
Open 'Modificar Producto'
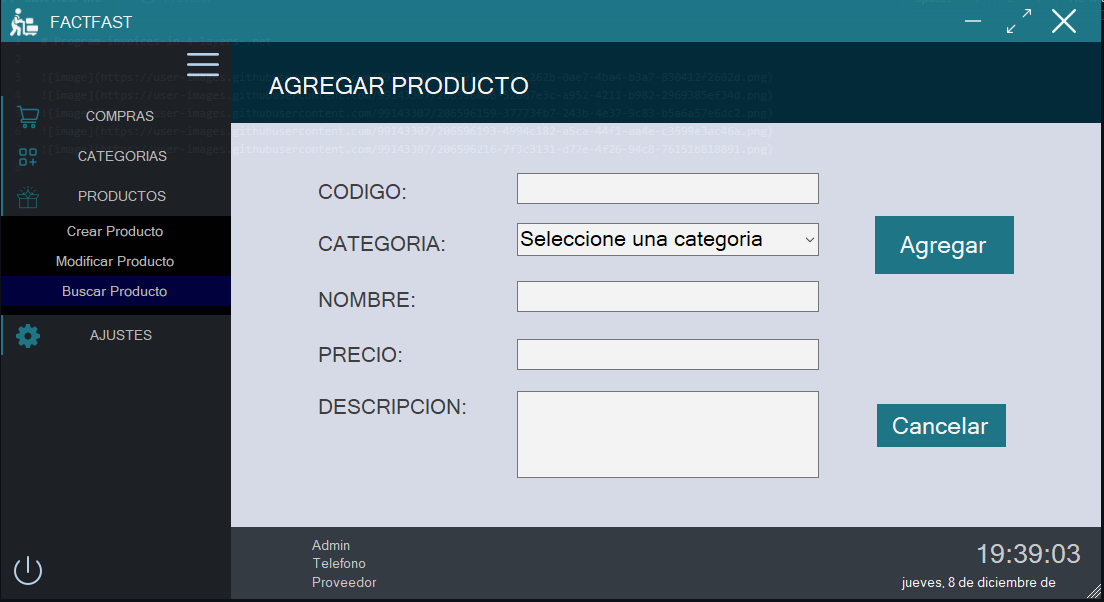(x=115, y=261)
